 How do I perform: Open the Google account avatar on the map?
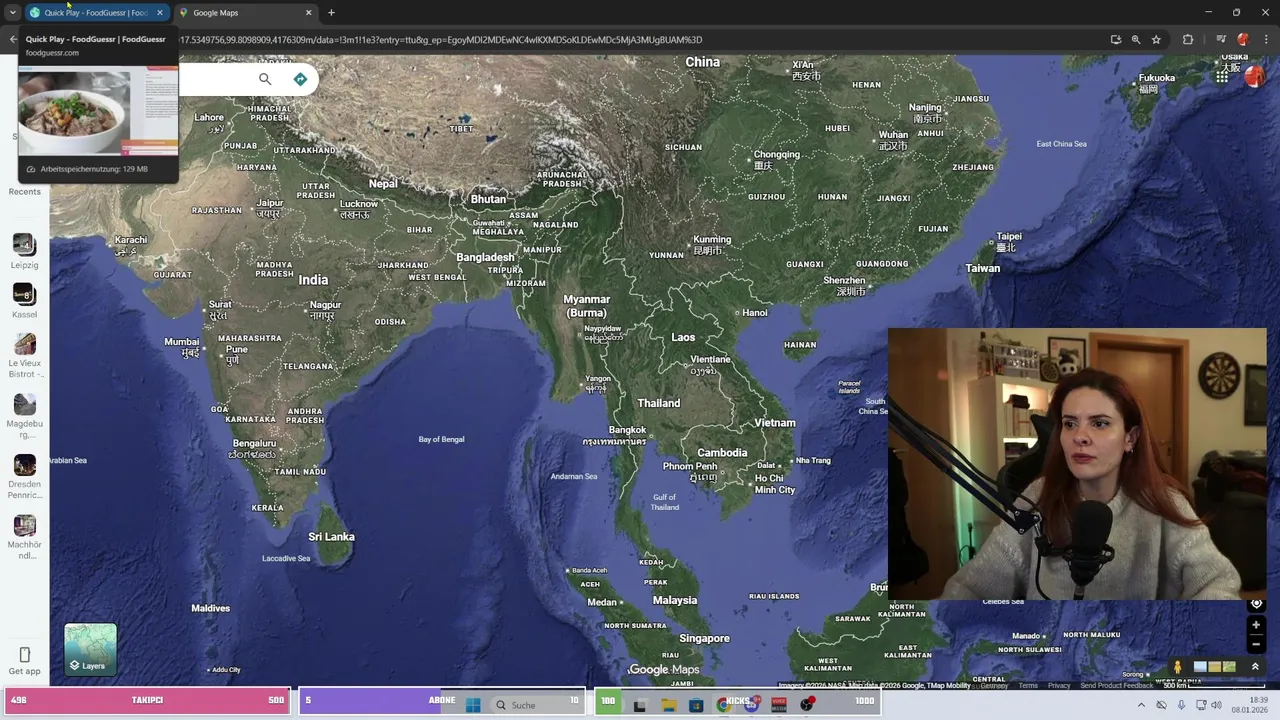click(1254, 77)
